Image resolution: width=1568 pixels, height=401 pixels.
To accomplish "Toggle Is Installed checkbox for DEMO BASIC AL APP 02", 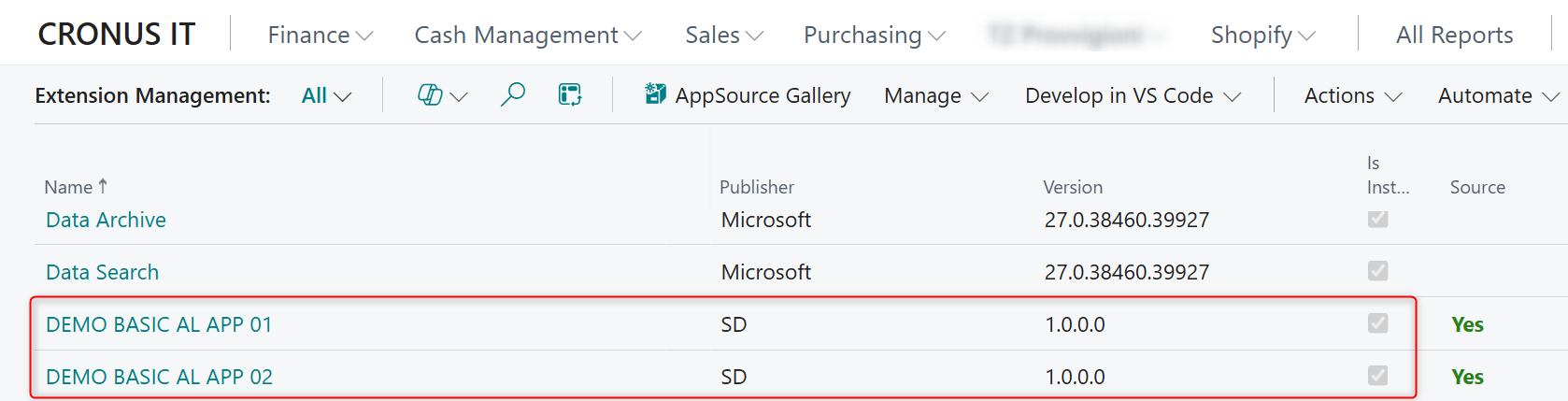I will 1377,376.
